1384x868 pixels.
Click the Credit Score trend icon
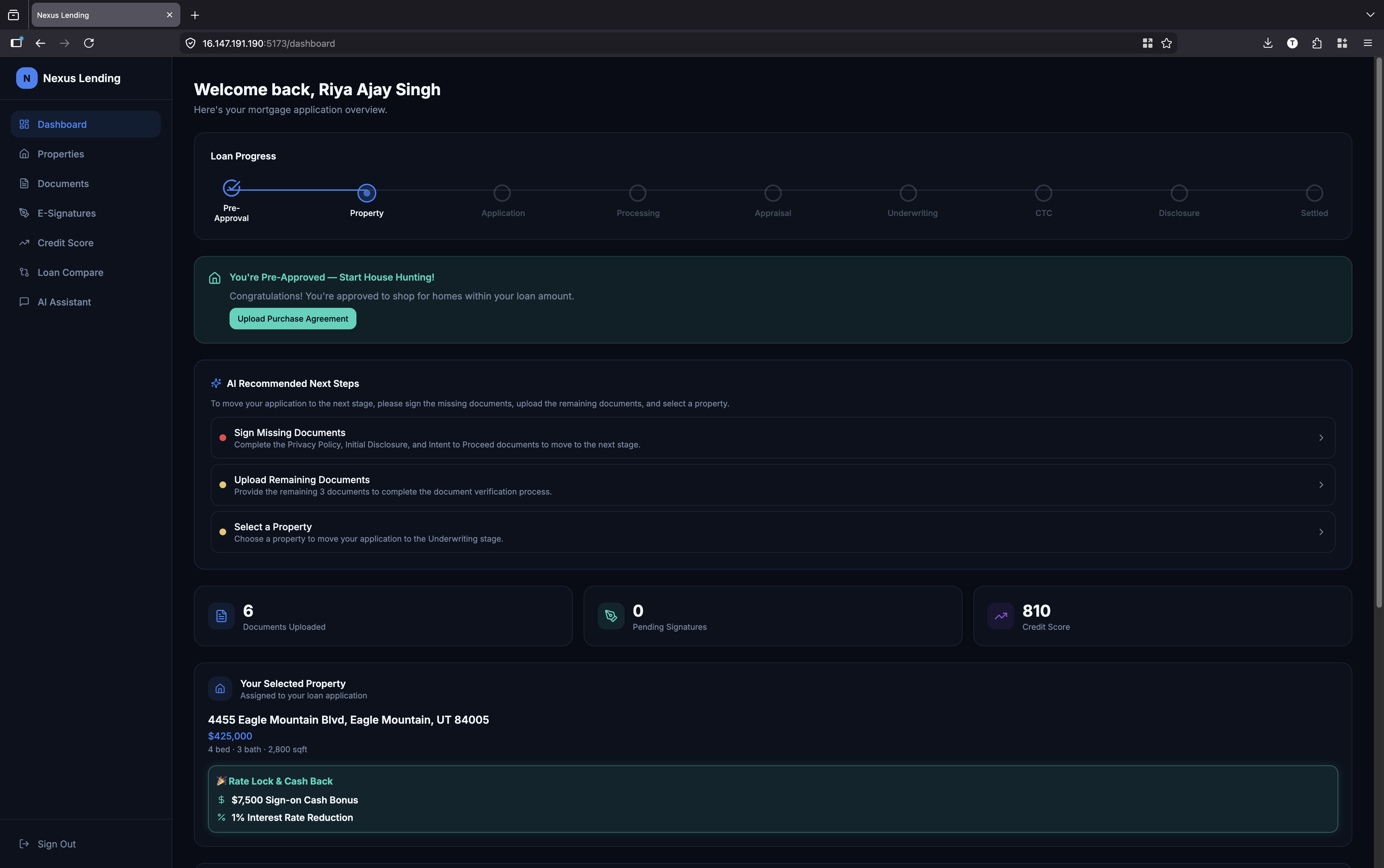(x=1000, y=616)
